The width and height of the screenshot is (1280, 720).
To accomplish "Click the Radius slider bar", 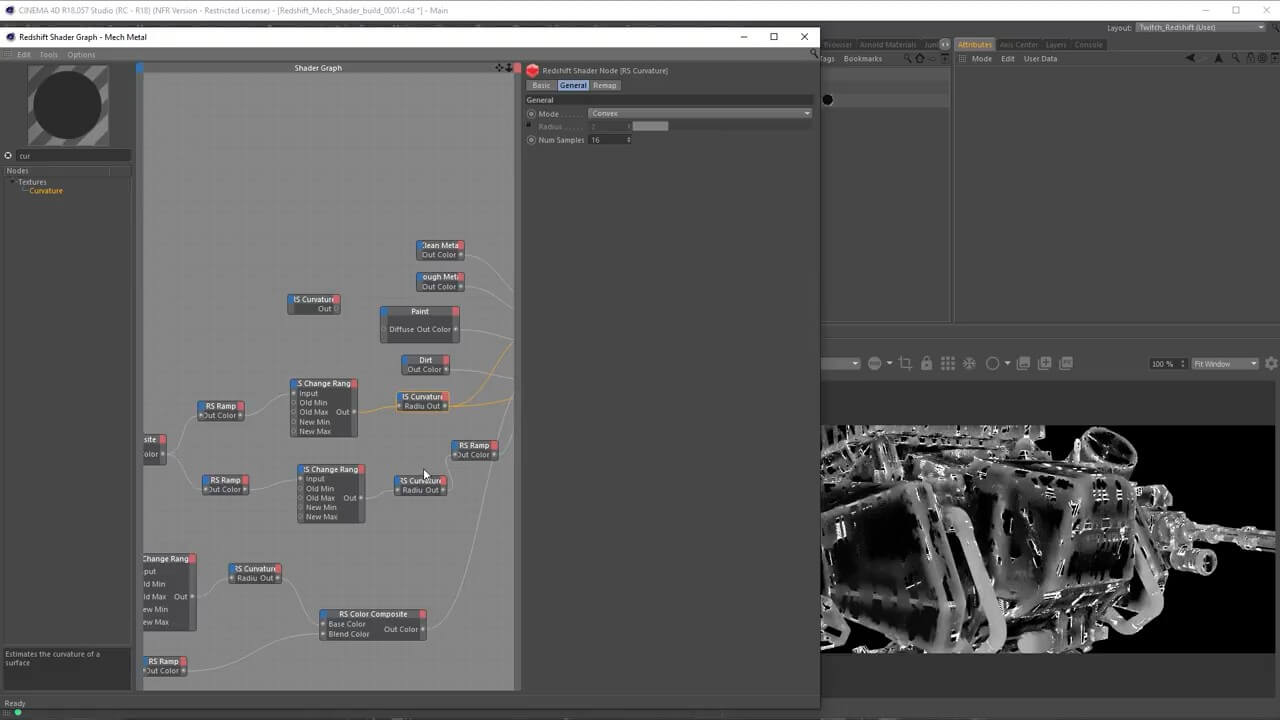I will pyautogui.click(x=650, y=127).
